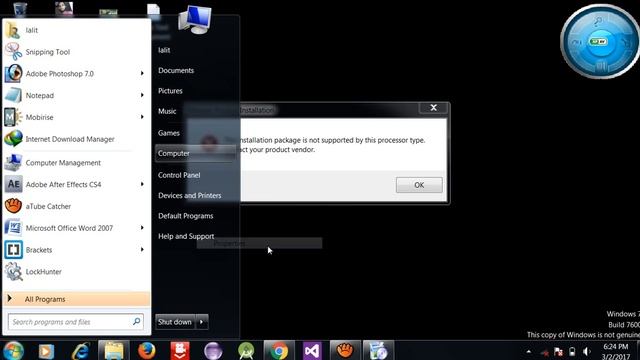Open the Windows Start orb

[x=13, y=351]
